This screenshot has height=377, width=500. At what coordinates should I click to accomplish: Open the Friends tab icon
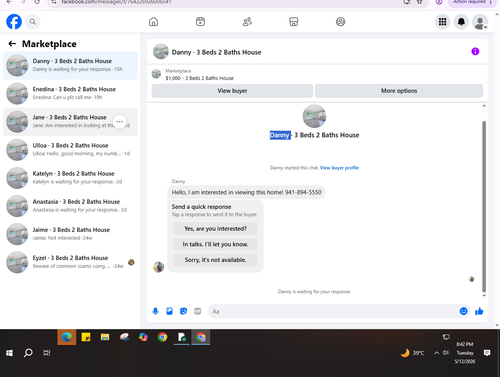point(247,22)
